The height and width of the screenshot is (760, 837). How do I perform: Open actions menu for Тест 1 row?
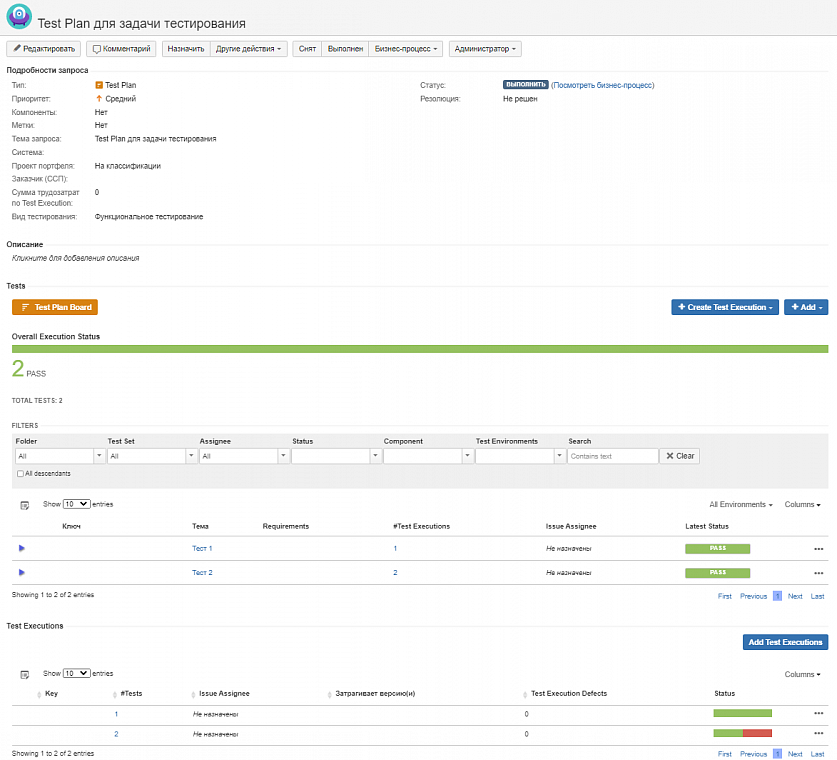pyautogui.click(x=818, y=549)
